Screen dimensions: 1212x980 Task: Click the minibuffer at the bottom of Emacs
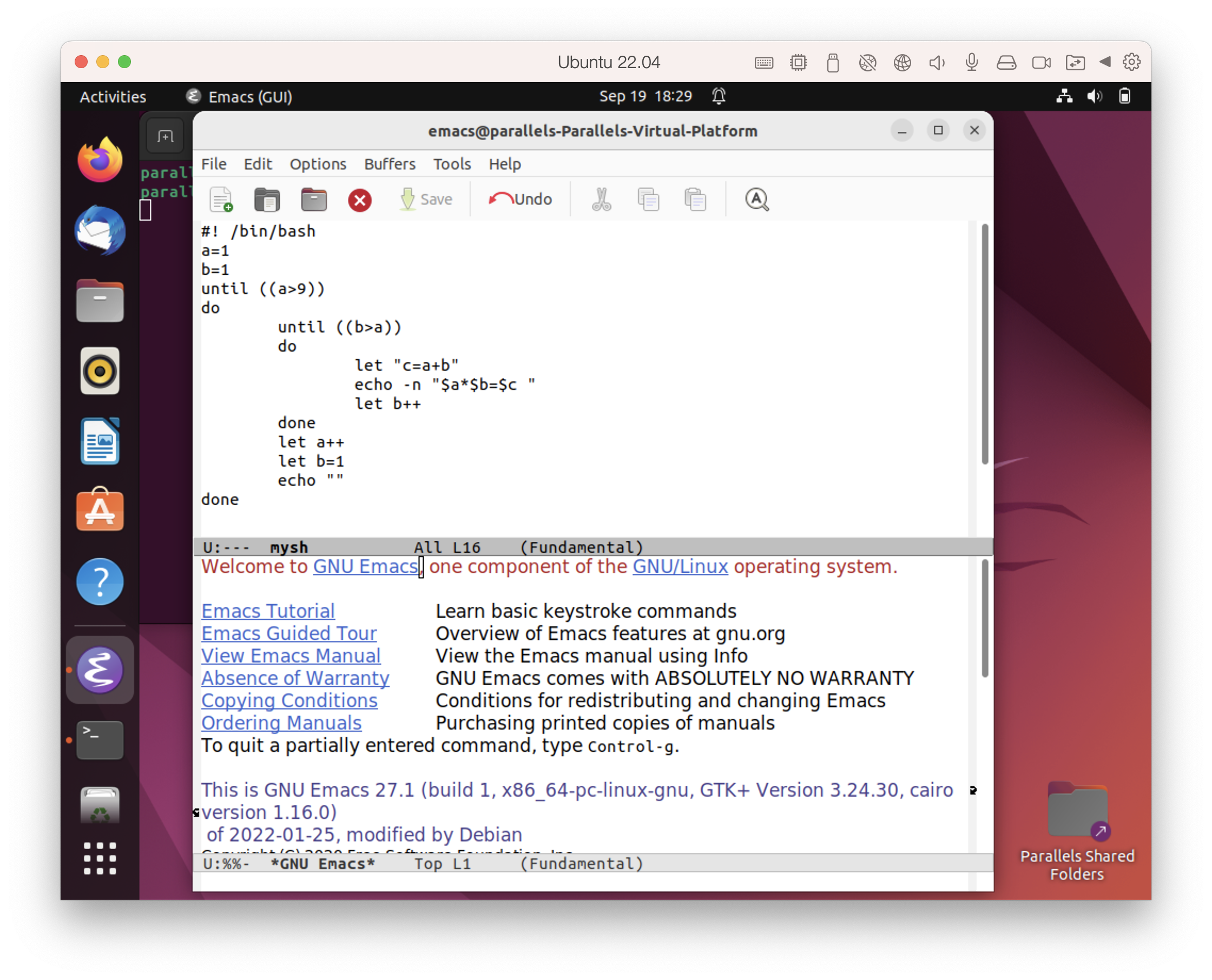point(592,882)
